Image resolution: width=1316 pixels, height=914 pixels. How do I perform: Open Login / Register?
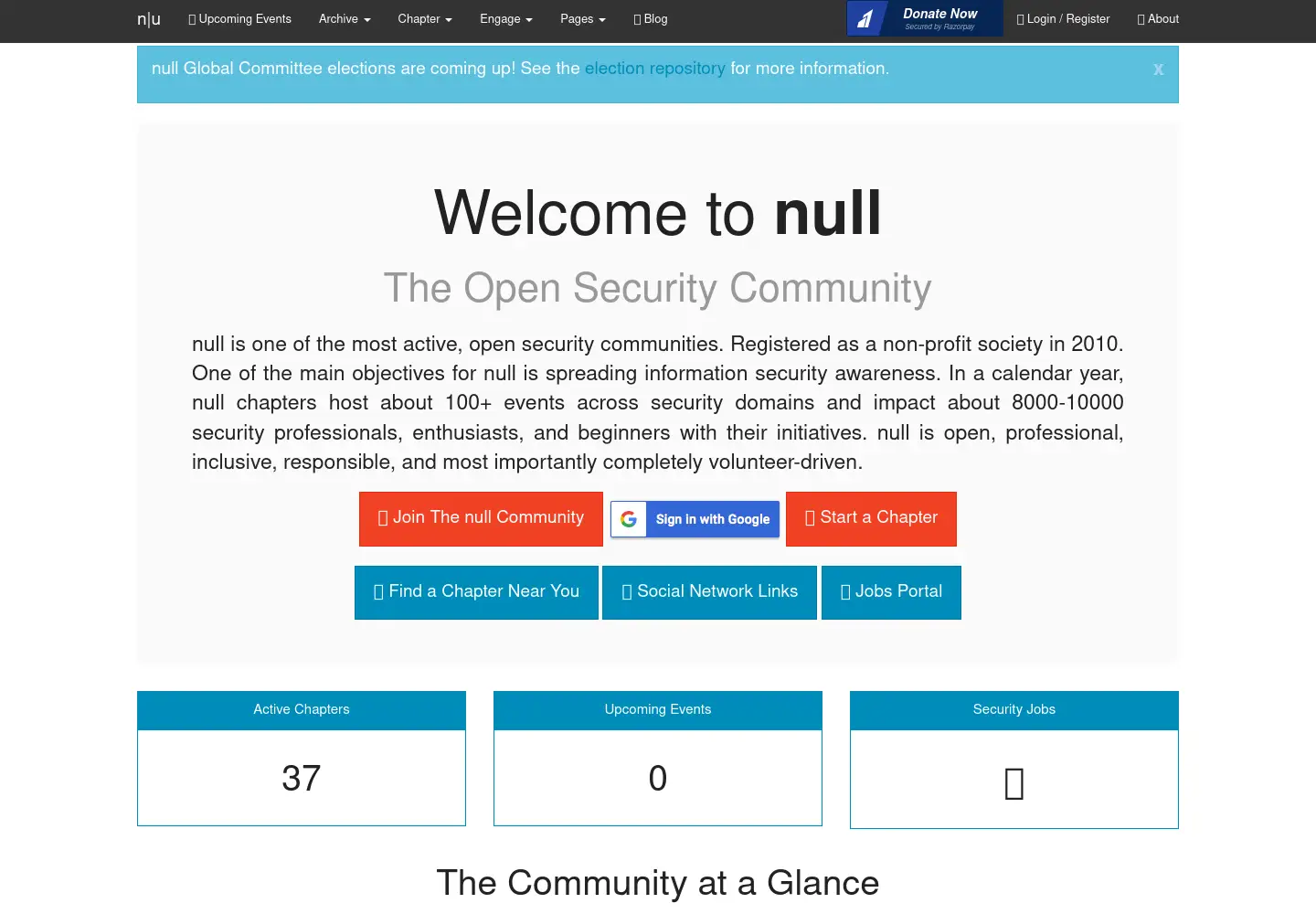(1063, 19)
